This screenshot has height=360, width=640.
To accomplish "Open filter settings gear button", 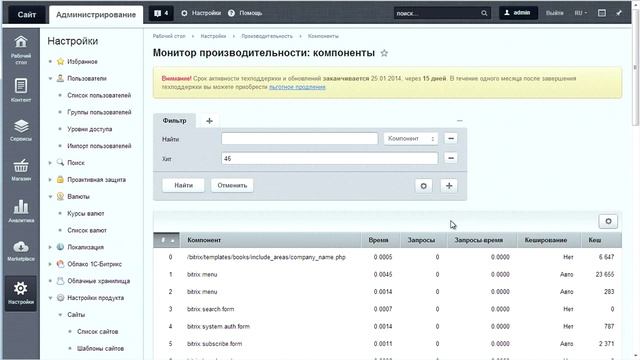I will [x=423, y=186].
